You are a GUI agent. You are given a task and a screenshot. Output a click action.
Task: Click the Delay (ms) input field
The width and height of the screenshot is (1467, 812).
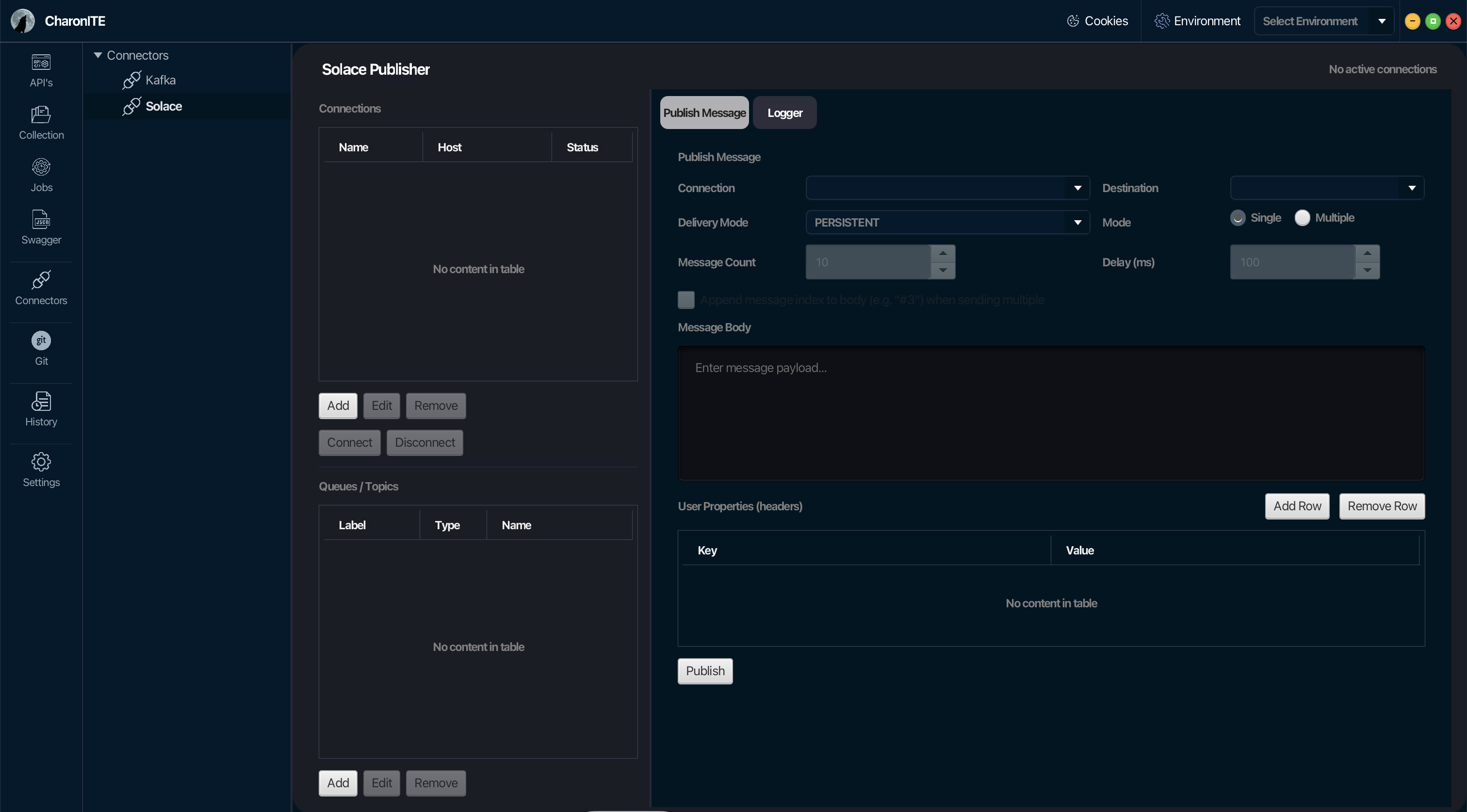1292,262
